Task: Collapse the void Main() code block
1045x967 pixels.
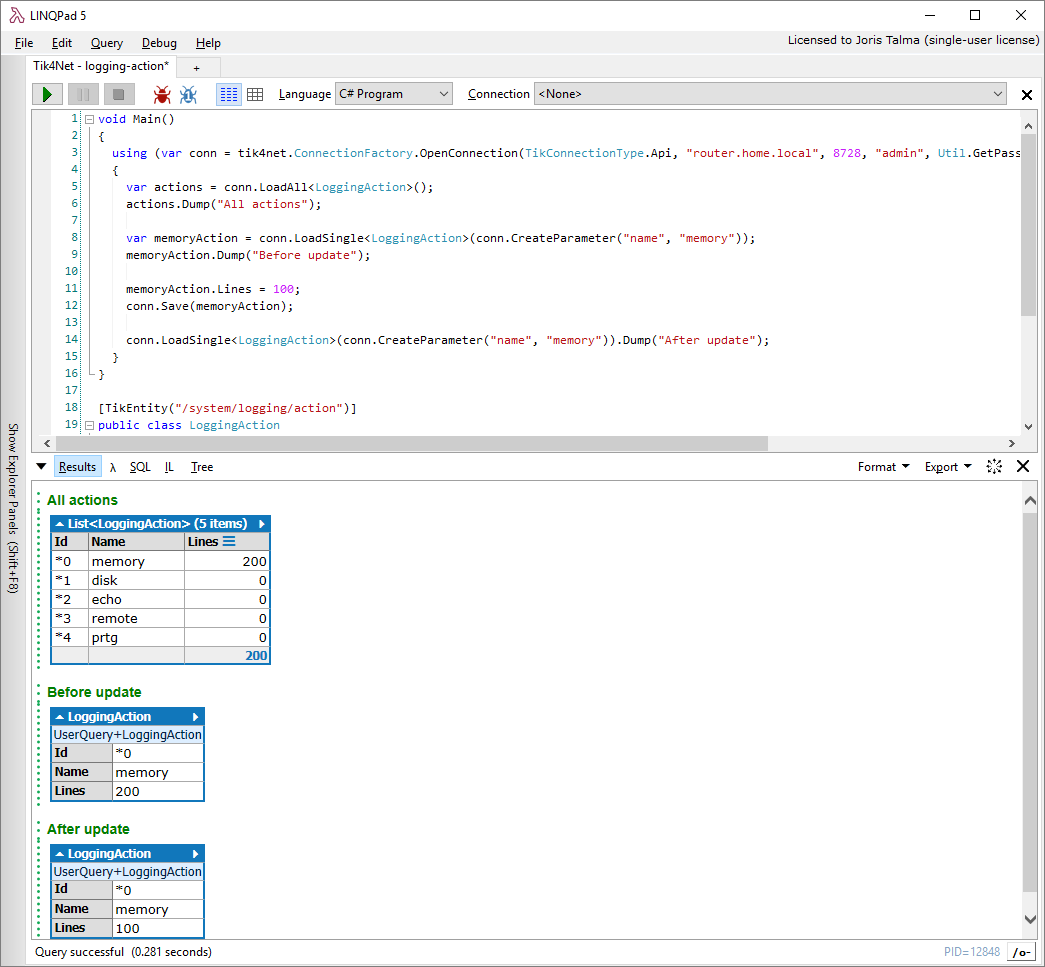Action: click(89, 119)
